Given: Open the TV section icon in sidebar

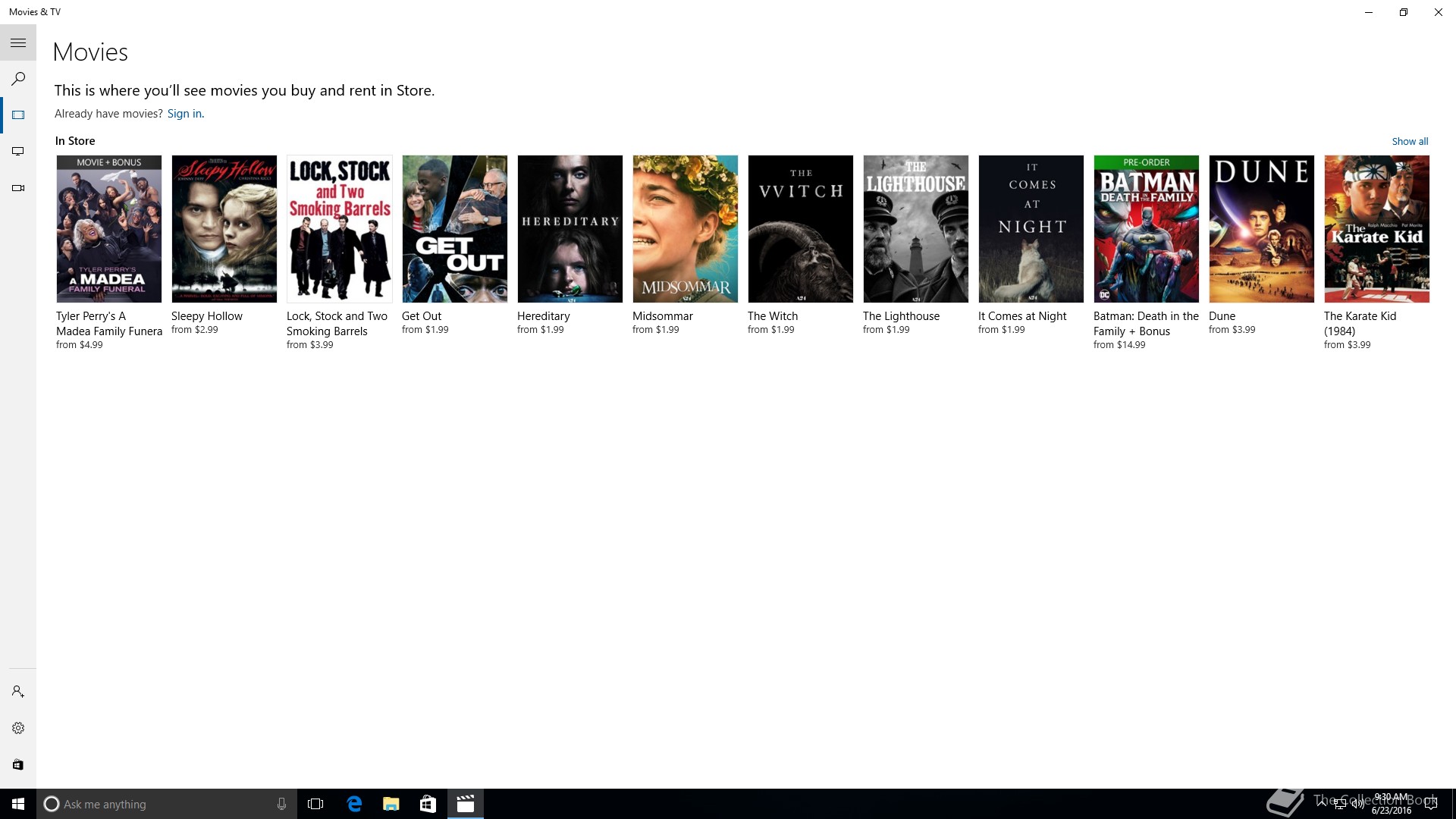Looking at the screenshot, I should coord(18,152).
